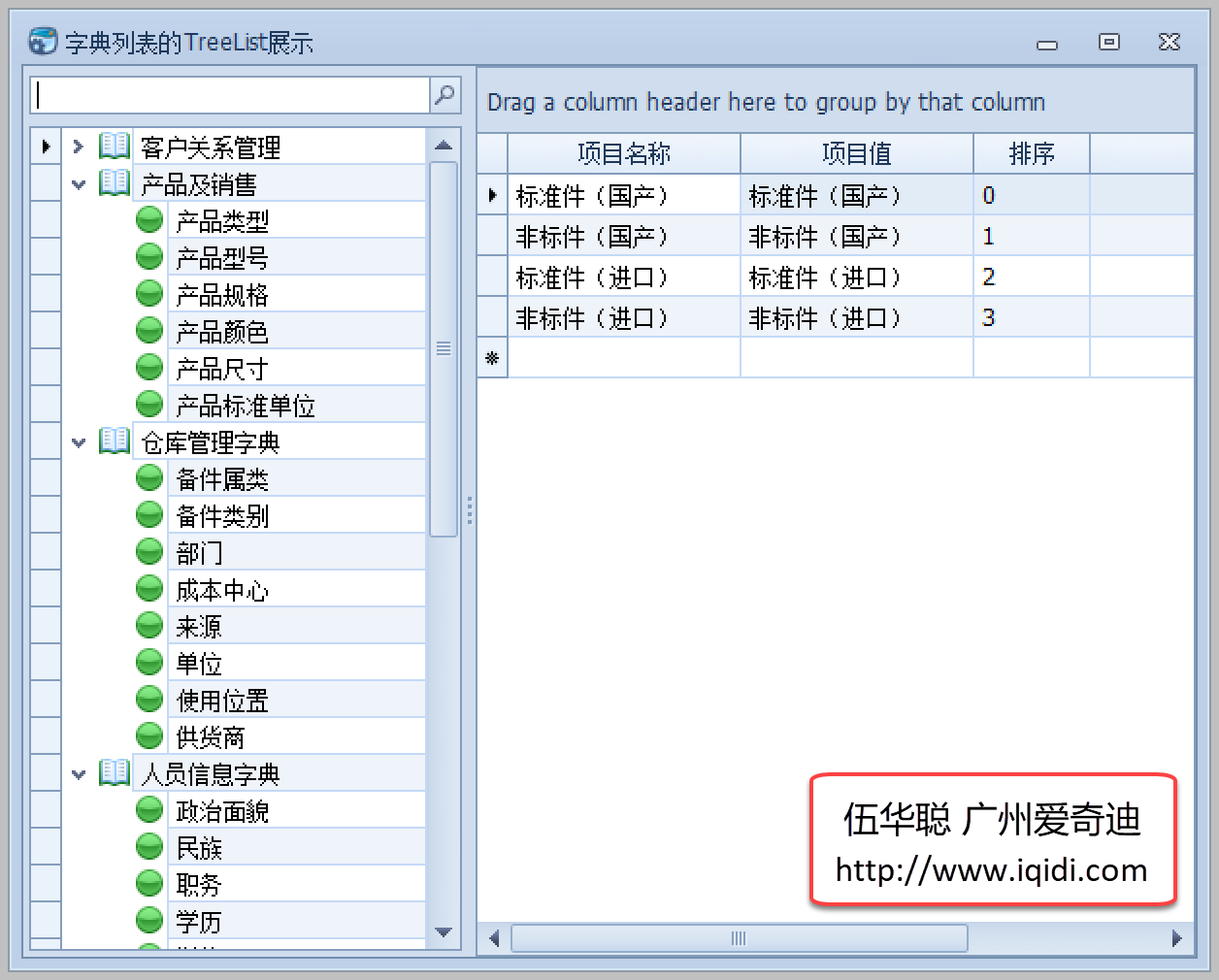
Task: Click the search magnifier icon
Action: click(x=445, y=95)
